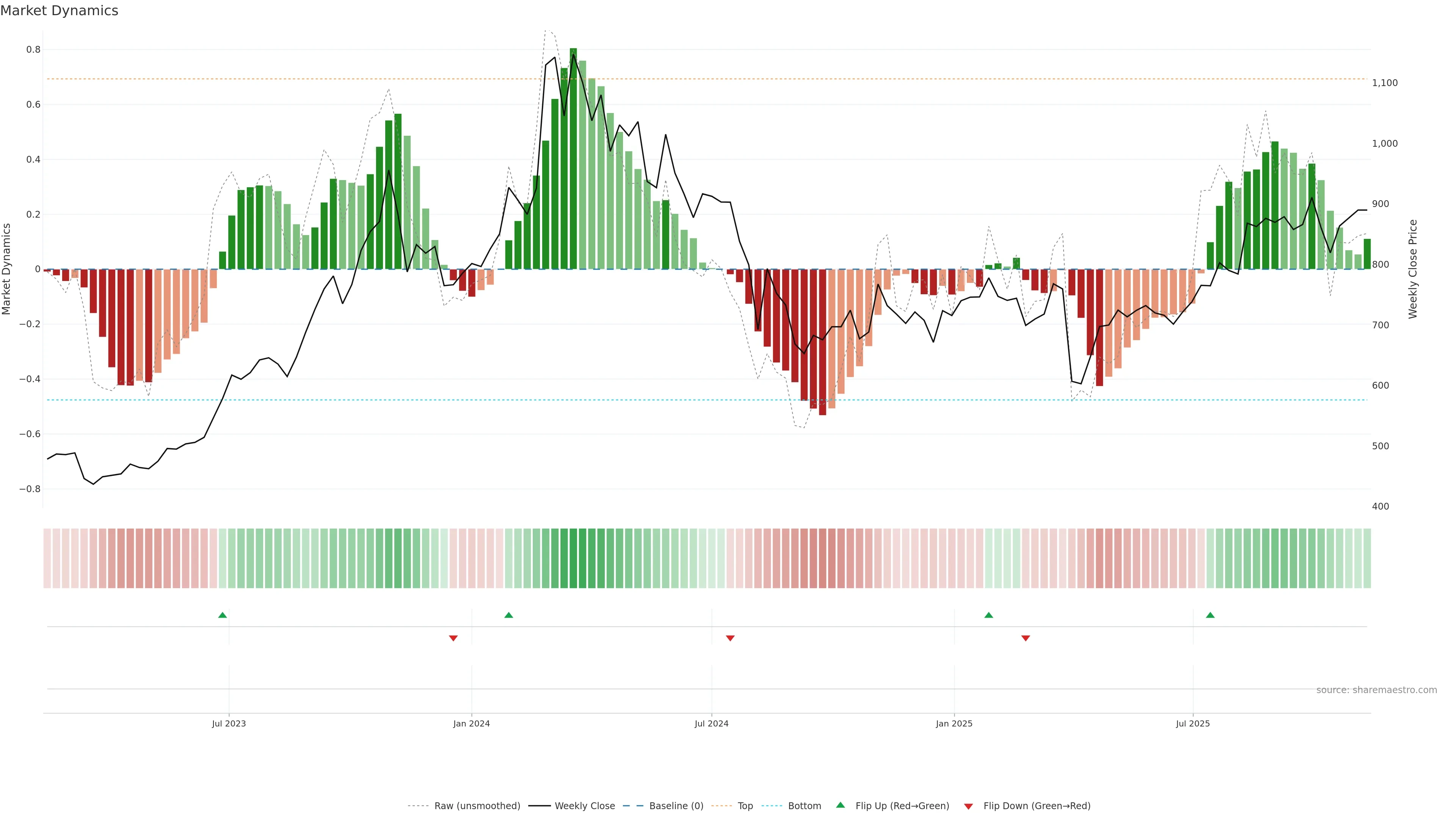
Task: Click green triangle icon in Flip Up legend
Action: (x=841, y=805)
